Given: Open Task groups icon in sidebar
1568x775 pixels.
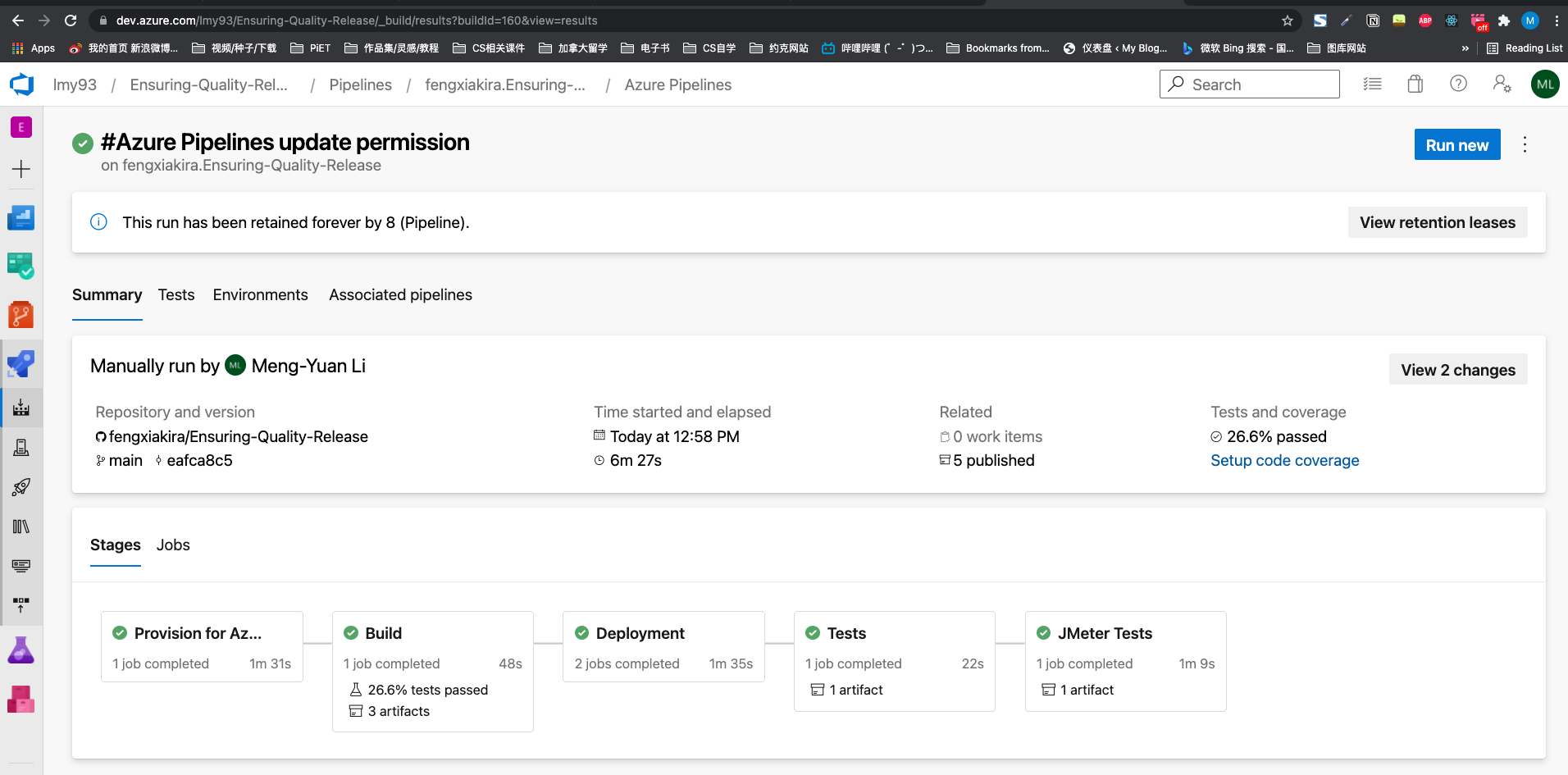Looking at the screenshot, I should (21, 566).
